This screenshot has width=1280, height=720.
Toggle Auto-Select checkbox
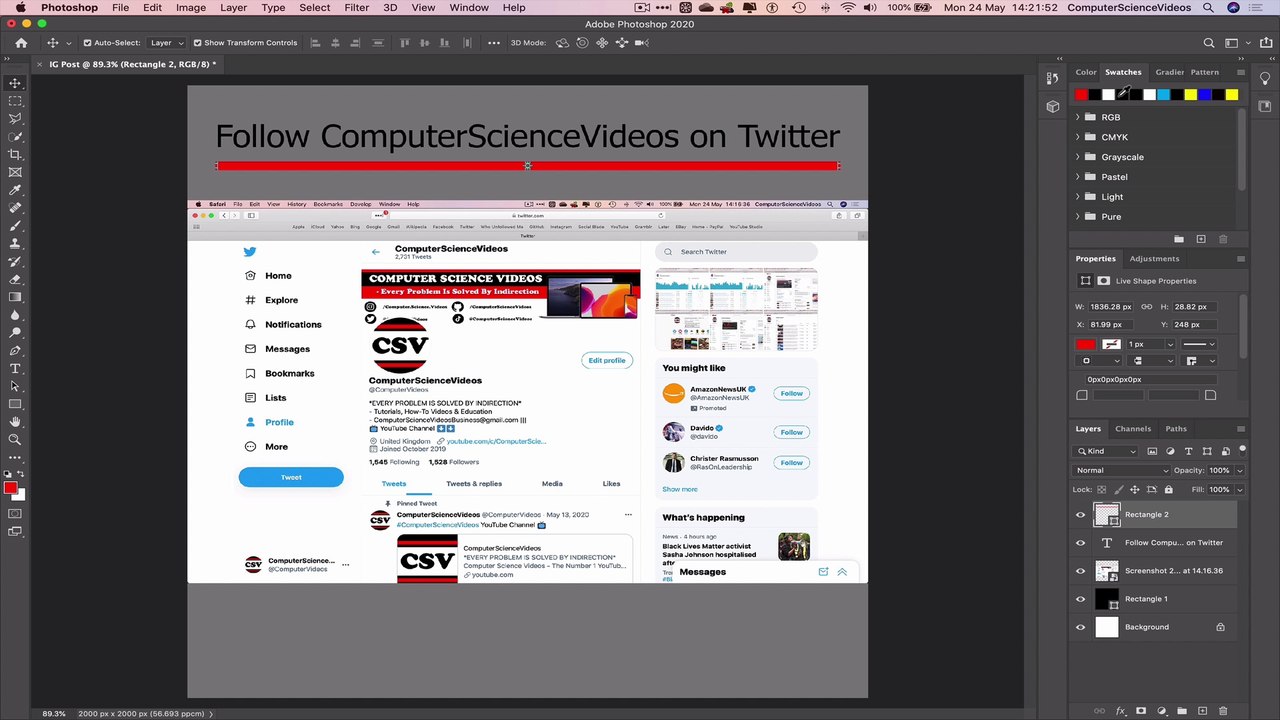(88, 43)
